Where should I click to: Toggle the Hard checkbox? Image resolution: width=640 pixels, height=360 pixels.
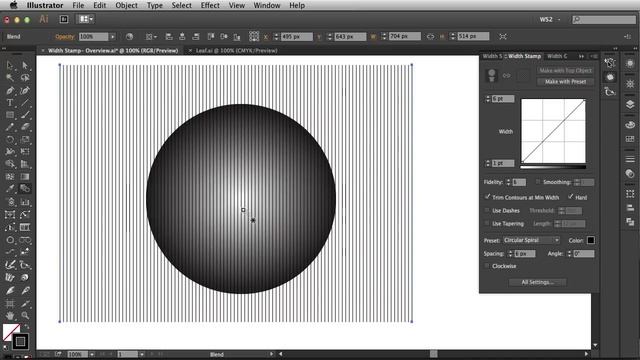click(x=571, y=197)
